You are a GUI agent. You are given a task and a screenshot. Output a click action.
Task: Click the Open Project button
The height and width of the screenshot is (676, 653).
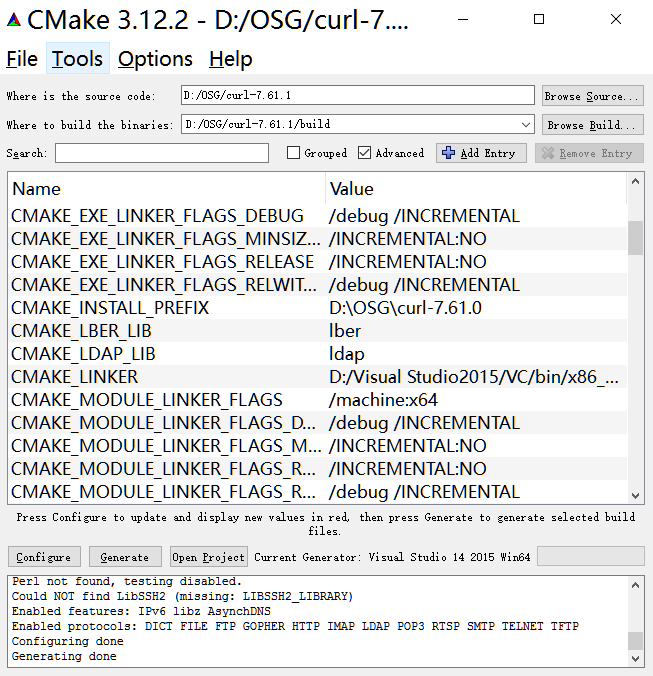point(208,557)
